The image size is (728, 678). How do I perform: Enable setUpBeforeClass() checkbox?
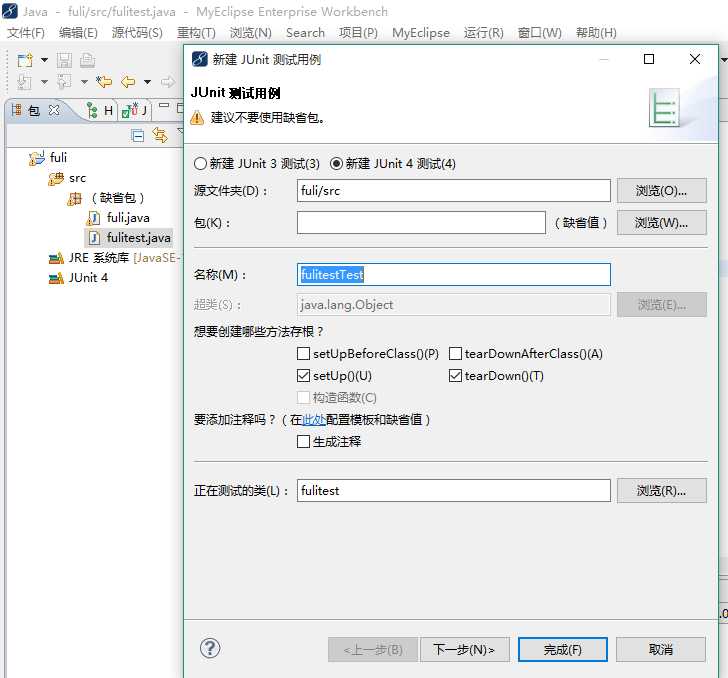coord(303,354)
